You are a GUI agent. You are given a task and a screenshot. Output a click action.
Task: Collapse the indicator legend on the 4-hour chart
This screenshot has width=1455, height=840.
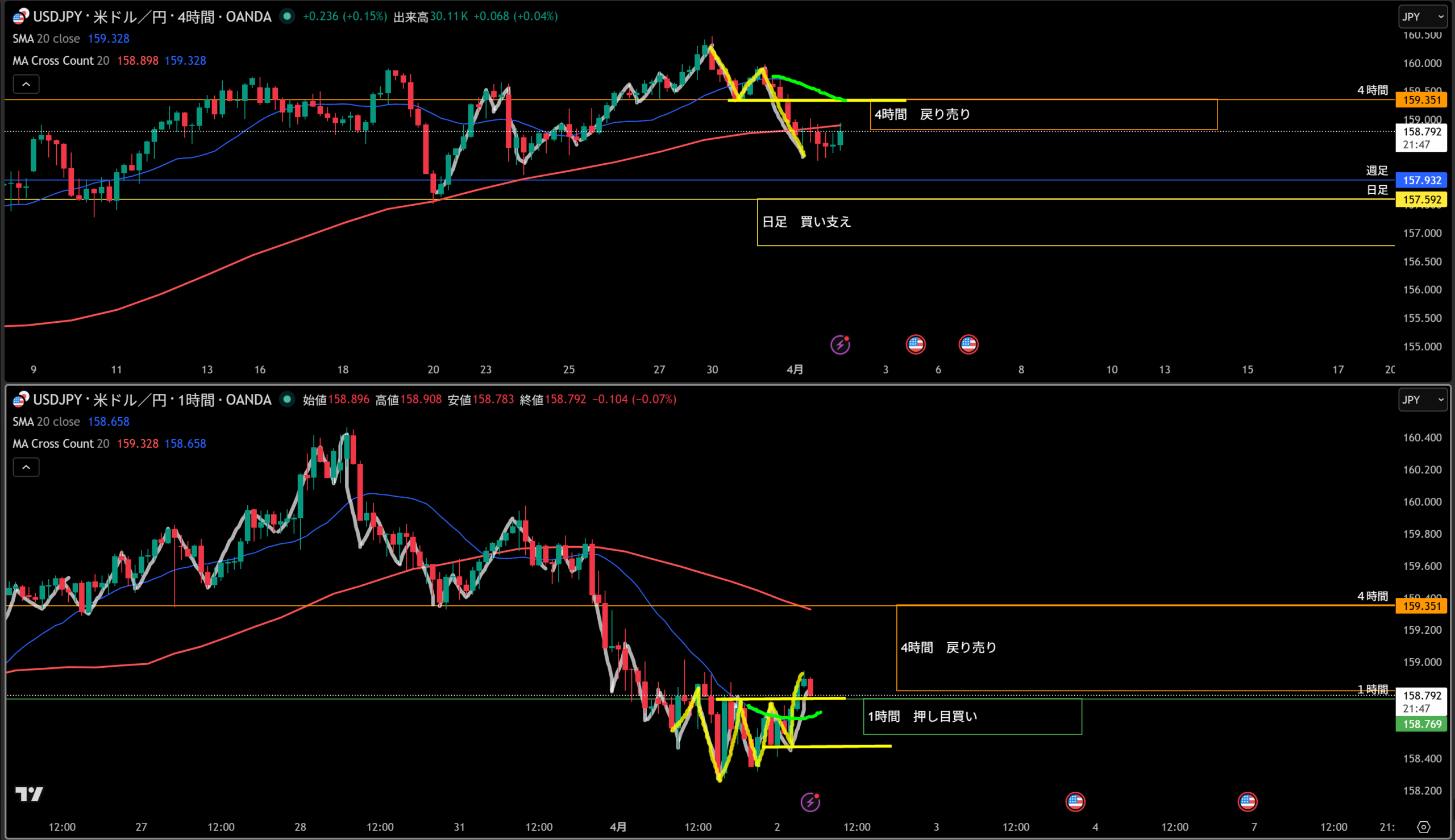pyautogui.click(x=26, y=84)
